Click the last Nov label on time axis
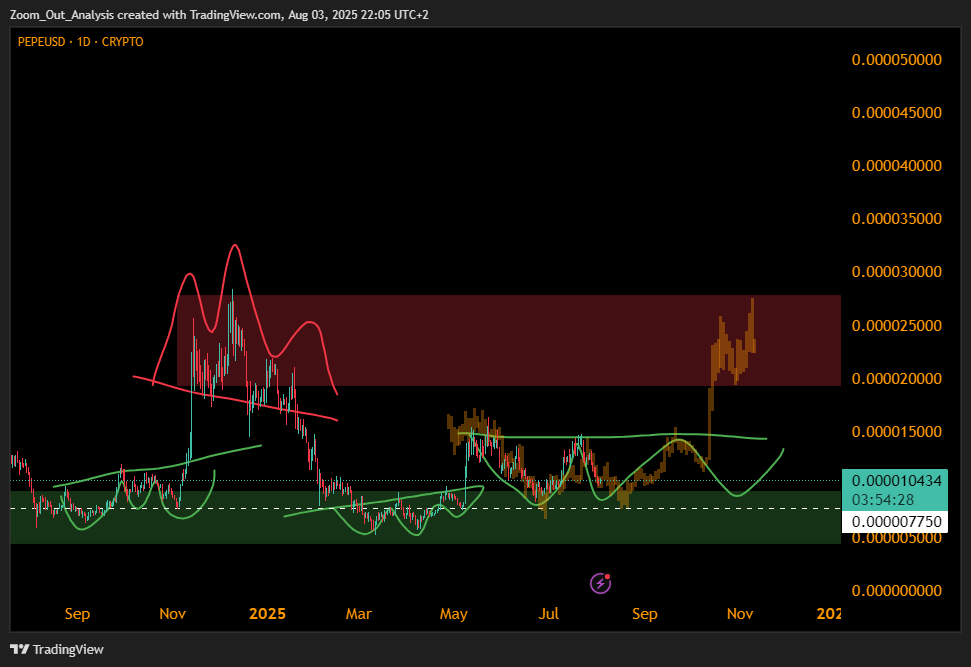This screenshot has width=971, height=667. (x=739, y=614)
